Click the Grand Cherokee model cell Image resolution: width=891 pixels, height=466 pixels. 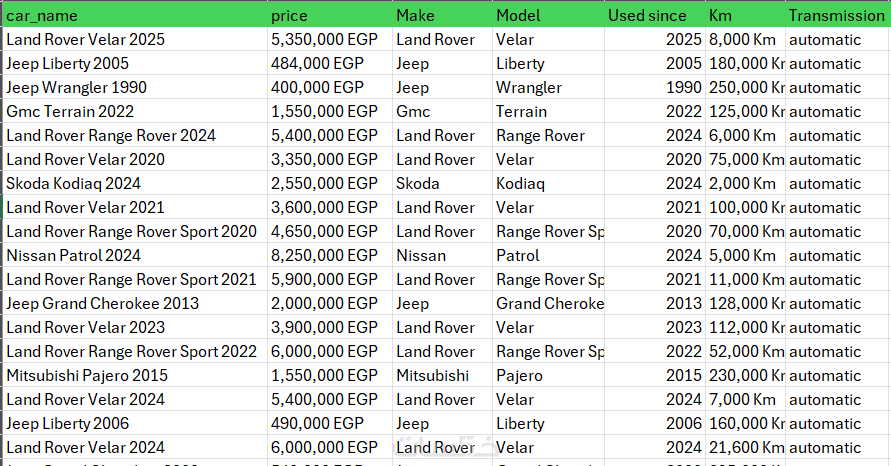point(549,304)
